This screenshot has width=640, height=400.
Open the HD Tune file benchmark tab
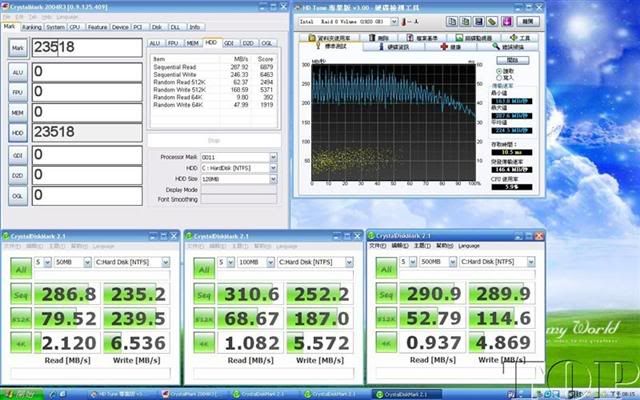click(x=423, y=38)
